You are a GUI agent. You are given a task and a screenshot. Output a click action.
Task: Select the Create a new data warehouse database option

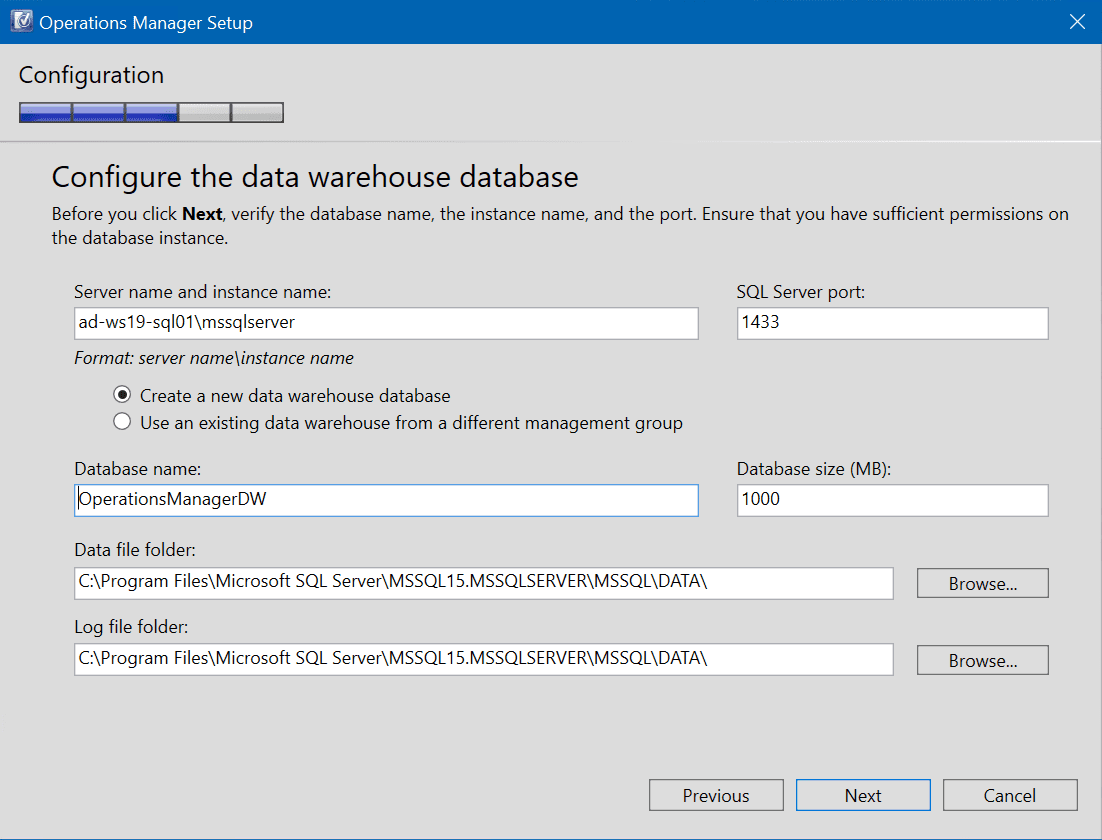[x=122, y=395]
